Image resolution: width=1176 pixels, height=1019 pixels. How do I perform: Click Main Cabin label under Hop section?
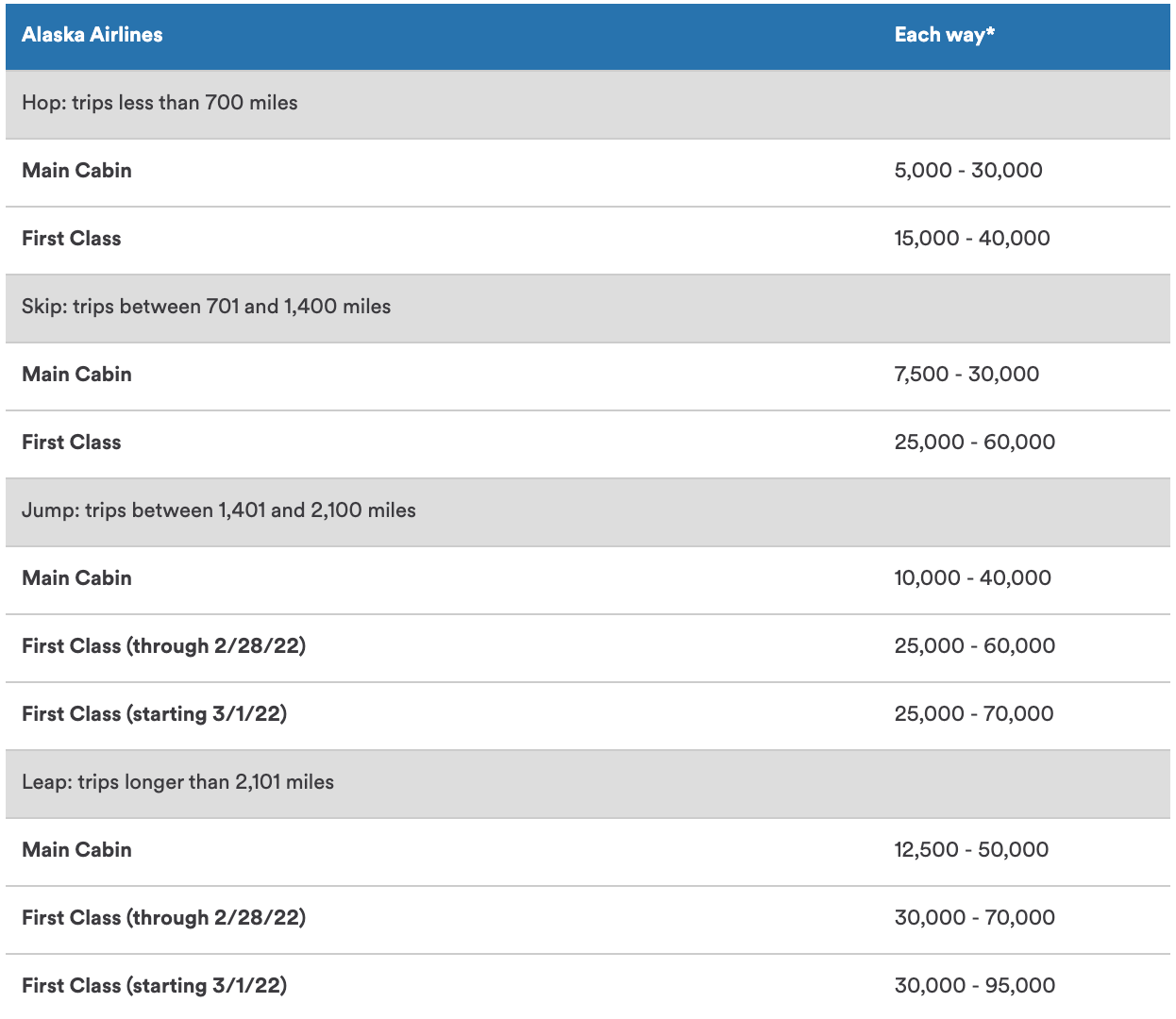point(76,171)
